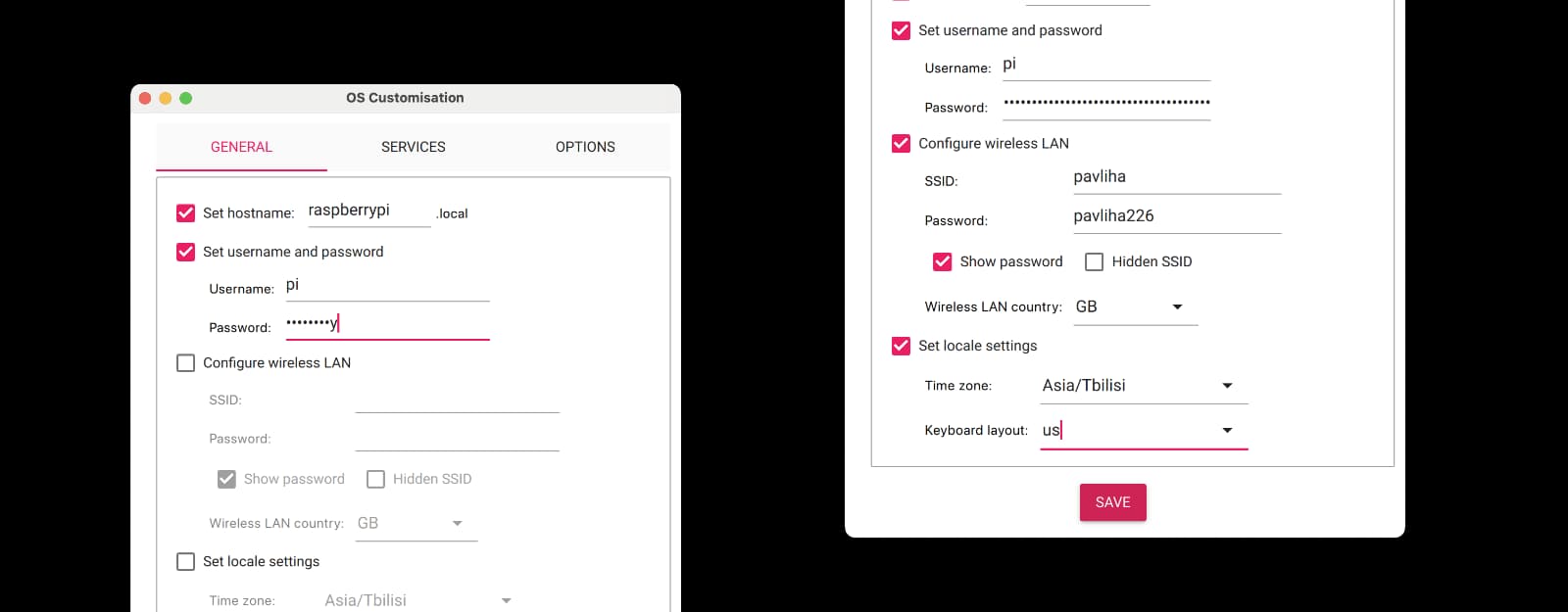Click the green zoom traffic light
The width and height of the screenshot is (1568, 612).
(186, 98)
